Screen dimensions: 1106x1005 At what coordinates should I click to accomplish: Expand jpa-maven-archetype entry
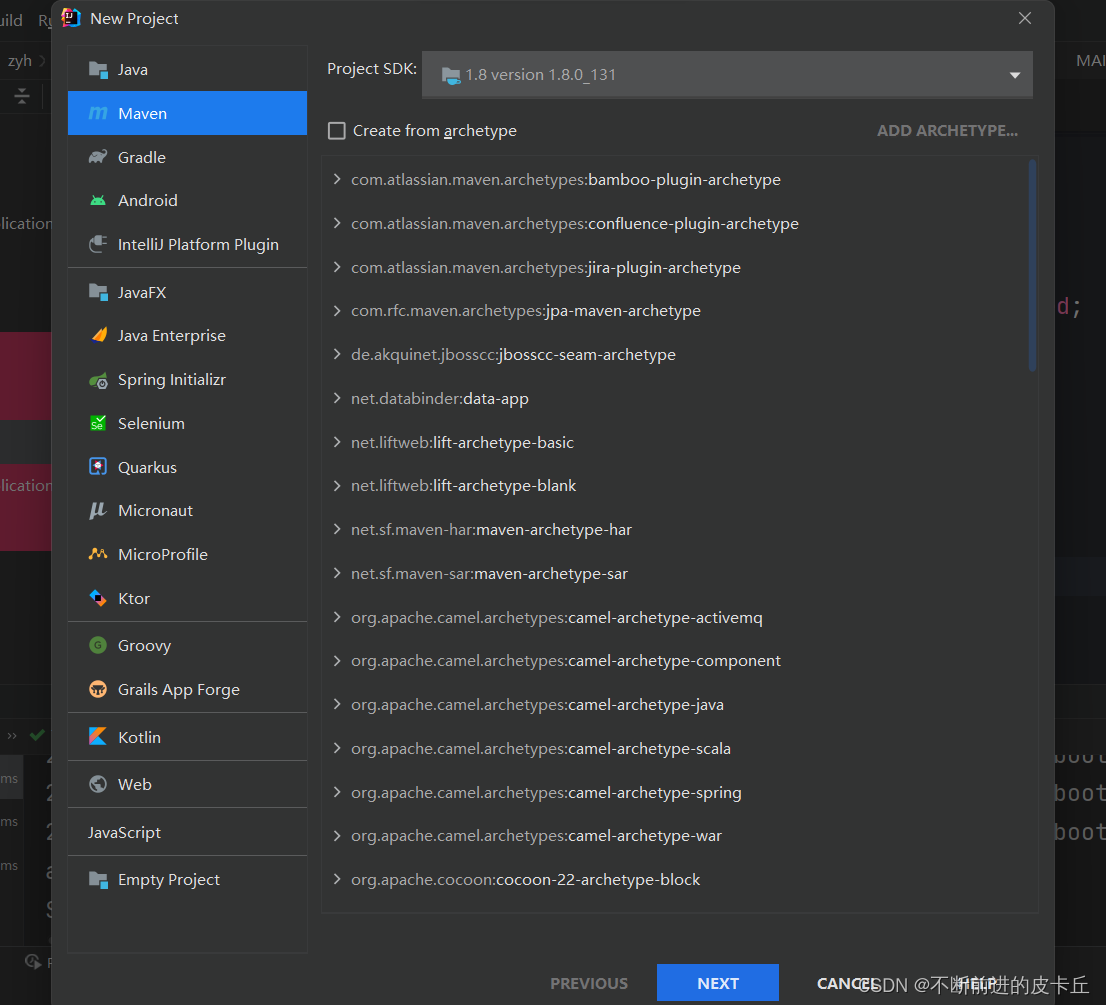tap(337, 310)
